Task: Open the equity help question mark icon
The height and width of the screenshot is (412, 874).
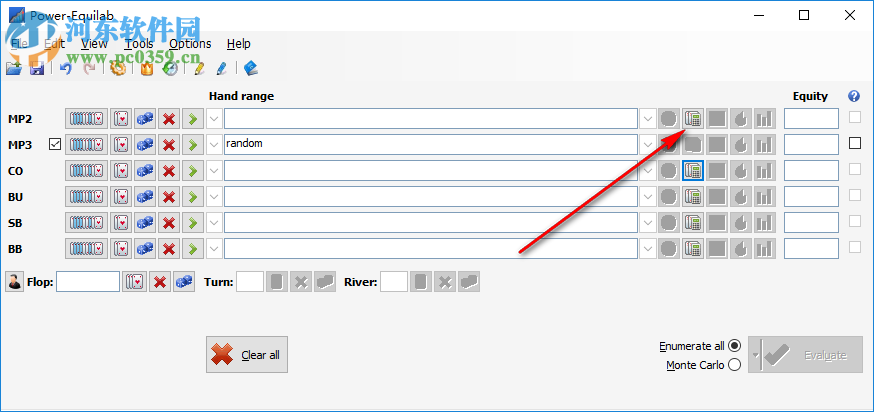Action: [853, 96]
